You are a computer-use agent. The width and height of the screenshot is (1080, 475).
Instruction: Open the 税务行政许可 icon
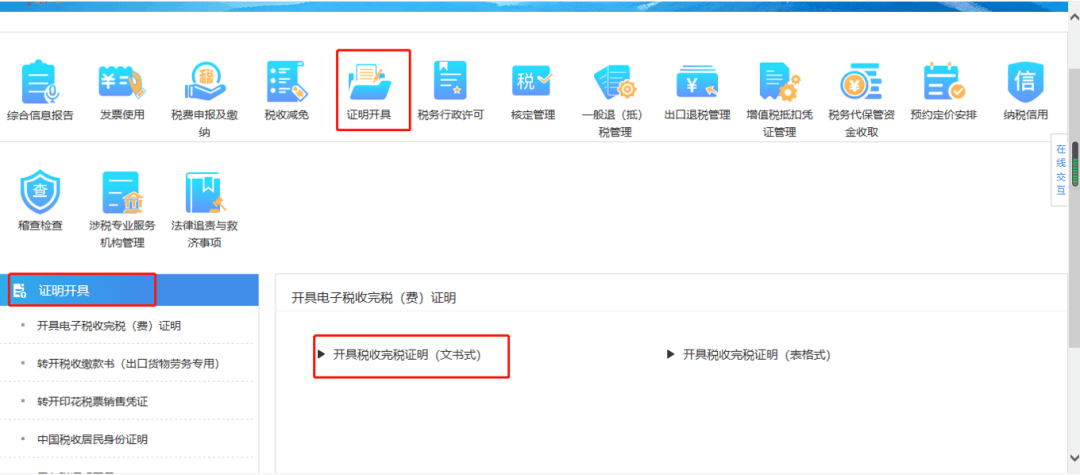[x=450, y=81]
